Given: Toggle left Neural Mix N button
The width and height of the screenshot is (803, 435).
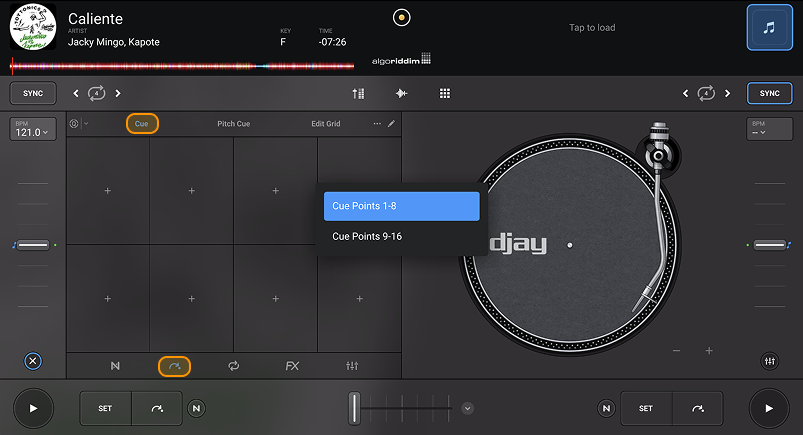Looking at the screenshot, I should (196, 408).
